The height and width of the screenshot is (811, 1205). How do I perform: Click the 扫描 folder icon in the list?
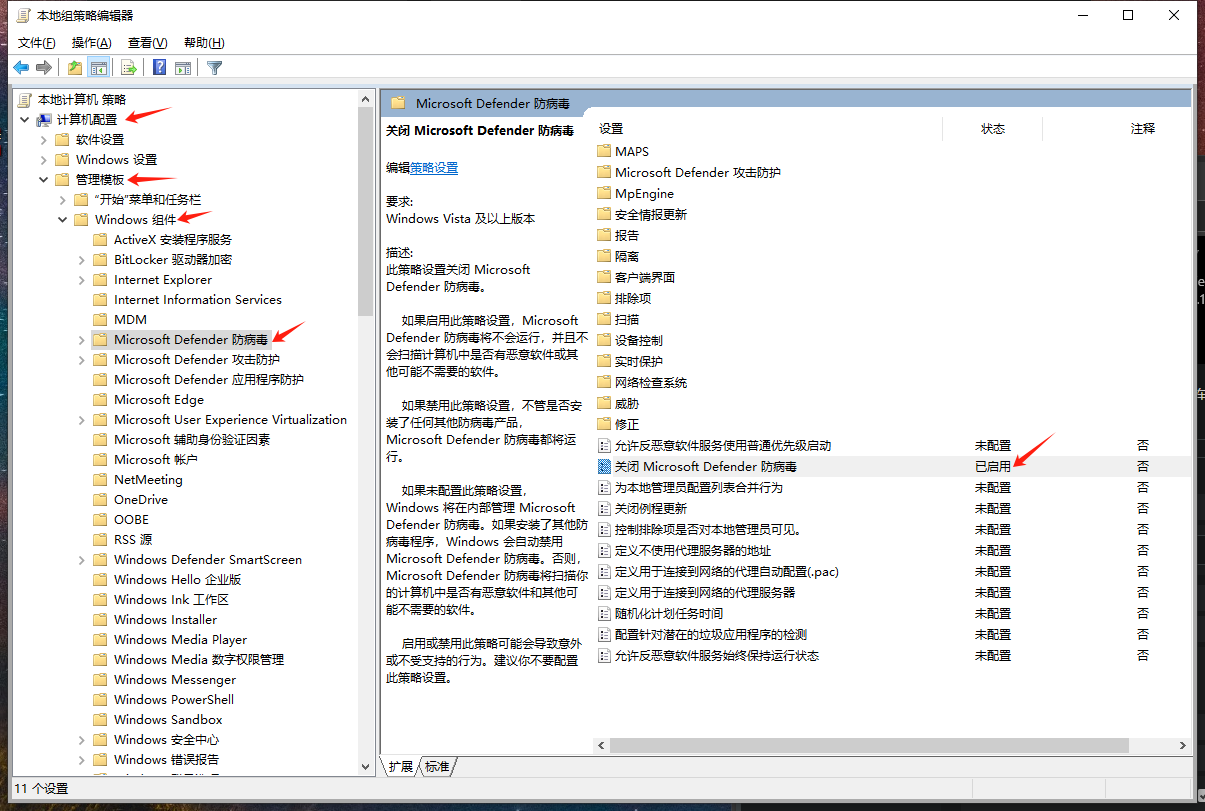[604, 319]
